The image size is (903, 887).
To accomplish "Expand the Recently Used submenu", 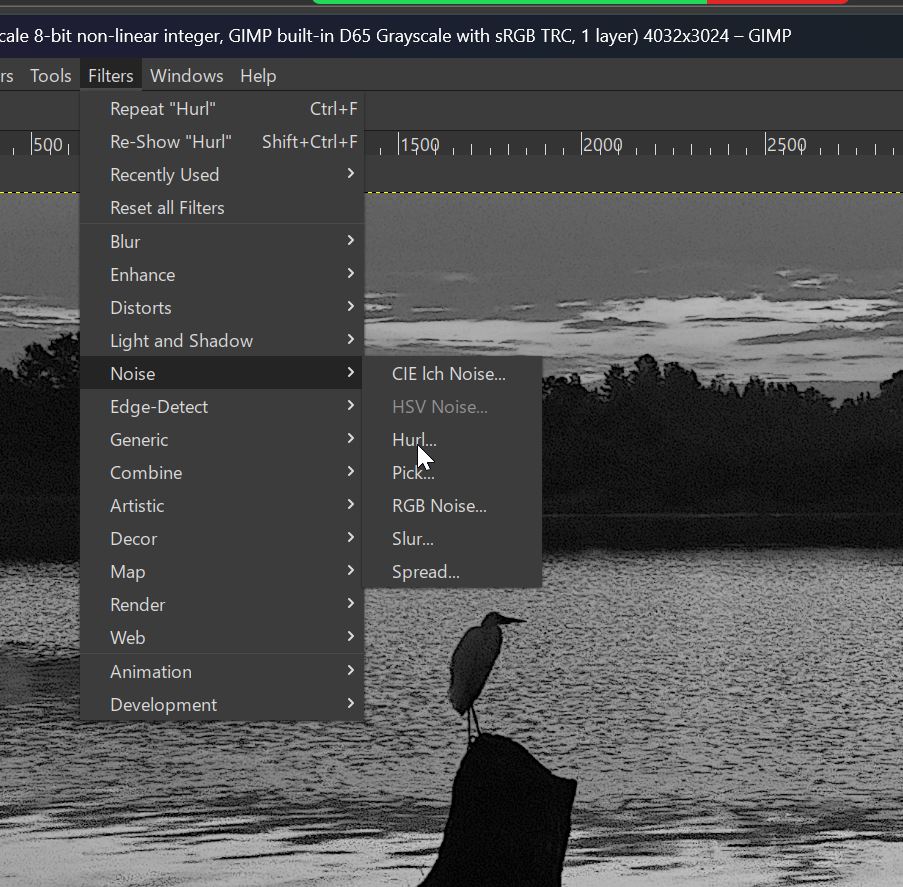I will 164,174.
